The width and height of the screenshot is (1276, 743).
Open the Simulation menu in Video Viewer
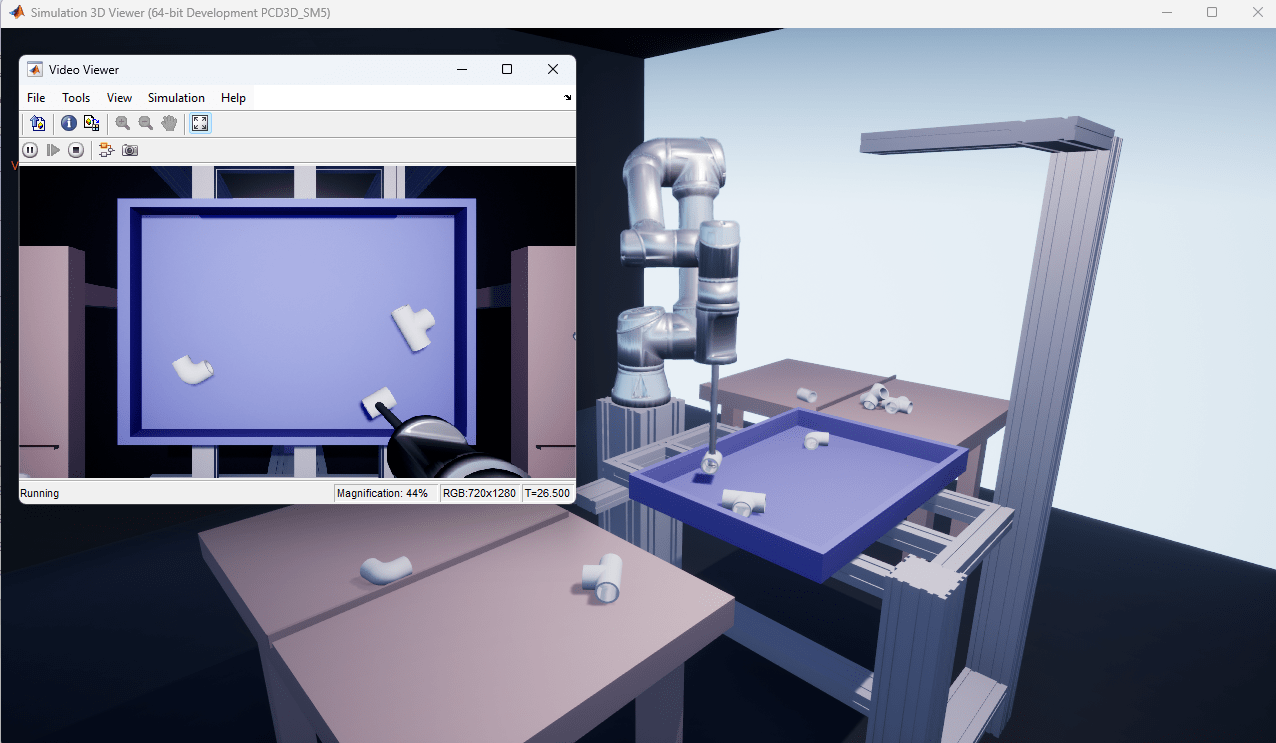coord(176,98)
